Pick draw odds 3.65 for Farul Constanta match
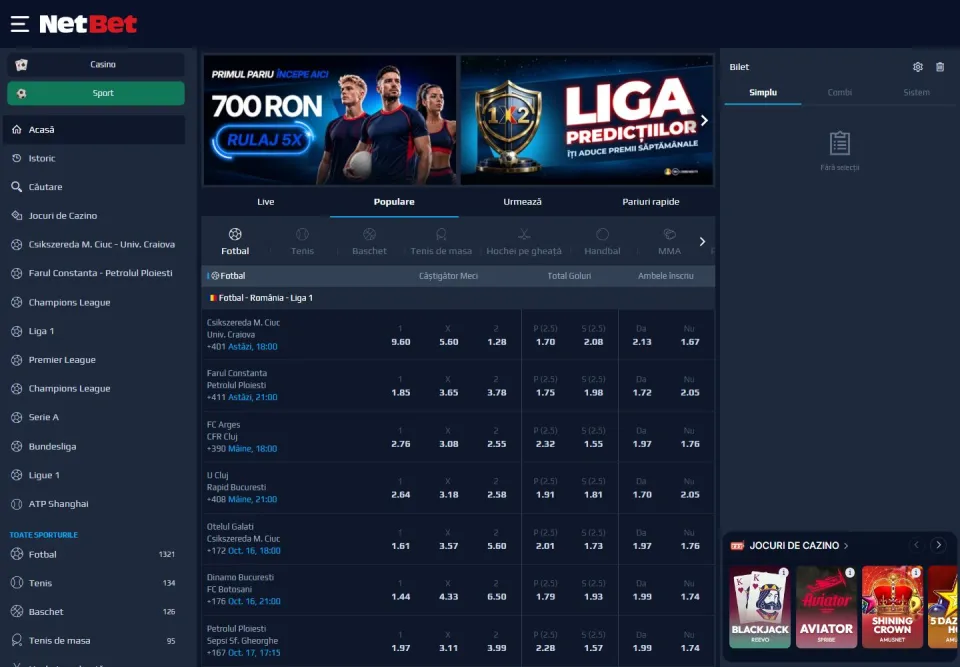The height and width of the screenshot is (667, 960). pyautogui.click(x=449, y=386)
